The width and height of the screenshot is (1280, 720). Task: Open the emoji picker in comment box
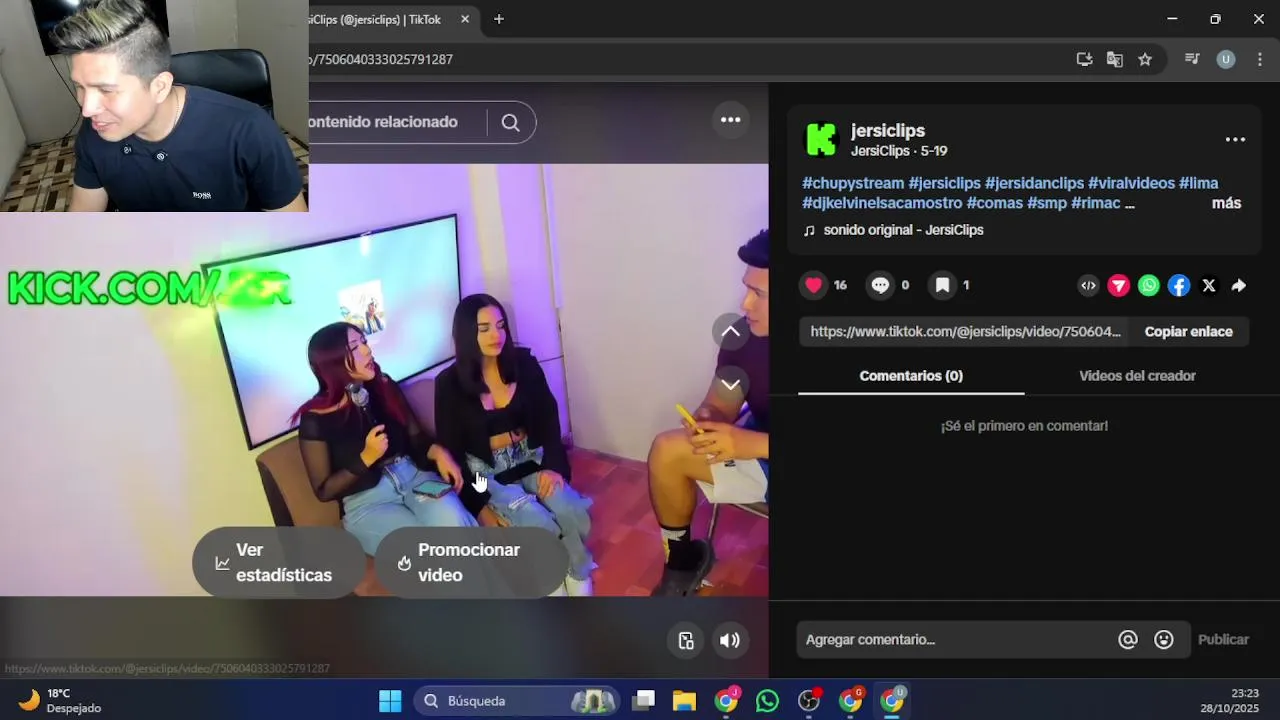pos(1164,640)
